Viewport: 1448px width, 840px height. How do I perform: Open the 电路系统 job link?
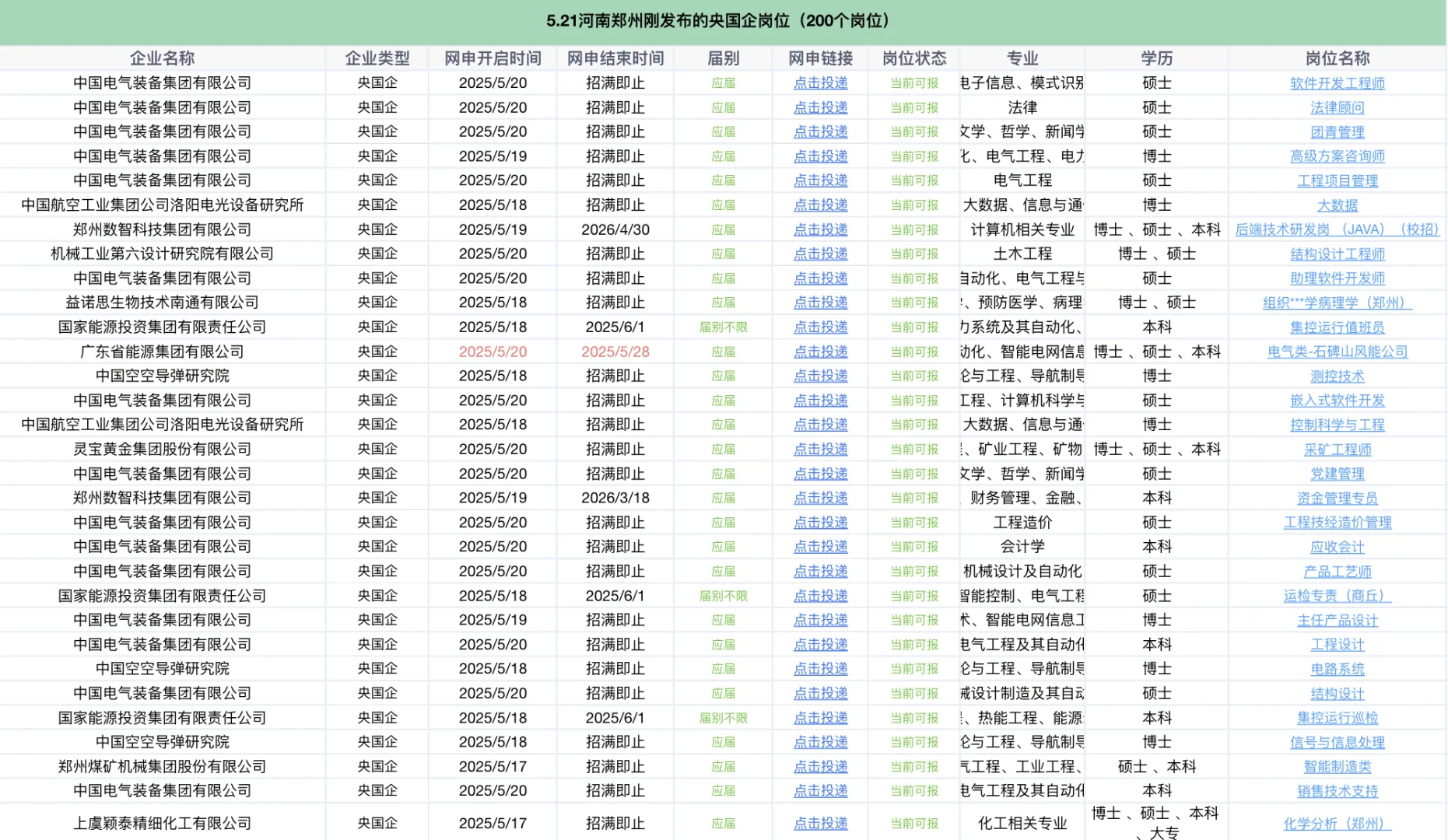click(x=1337, y=669)
